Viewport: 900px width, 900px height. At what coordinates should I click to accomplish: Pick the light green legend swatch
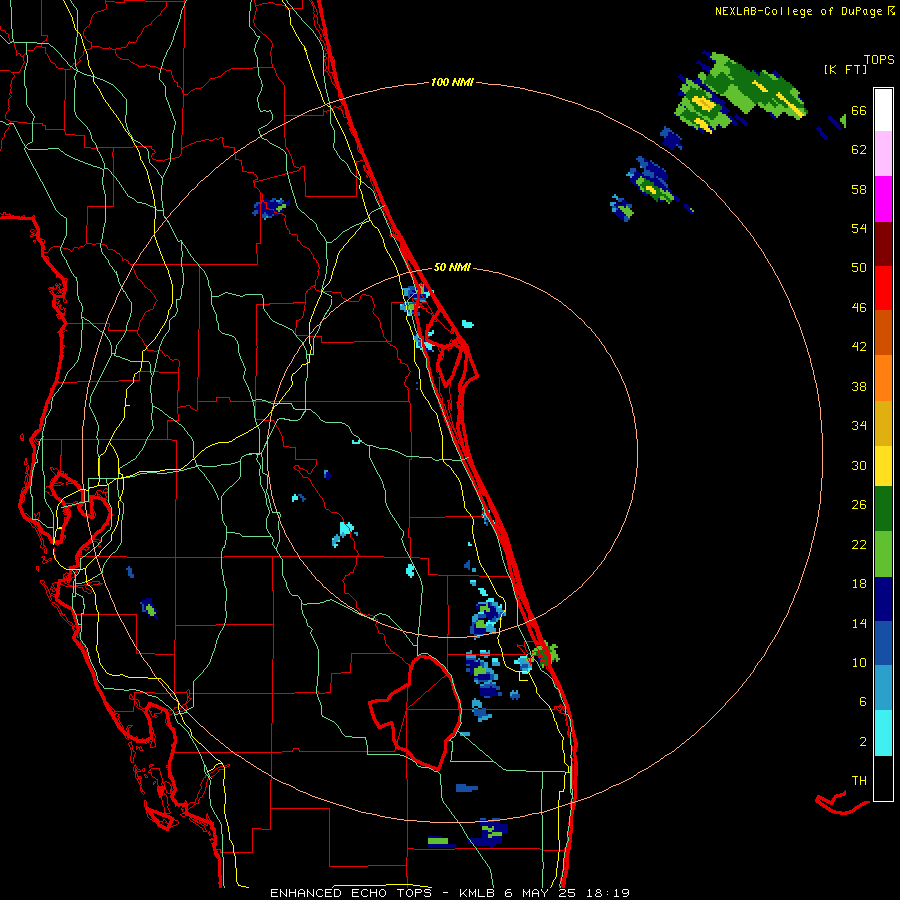coord(883,554)
